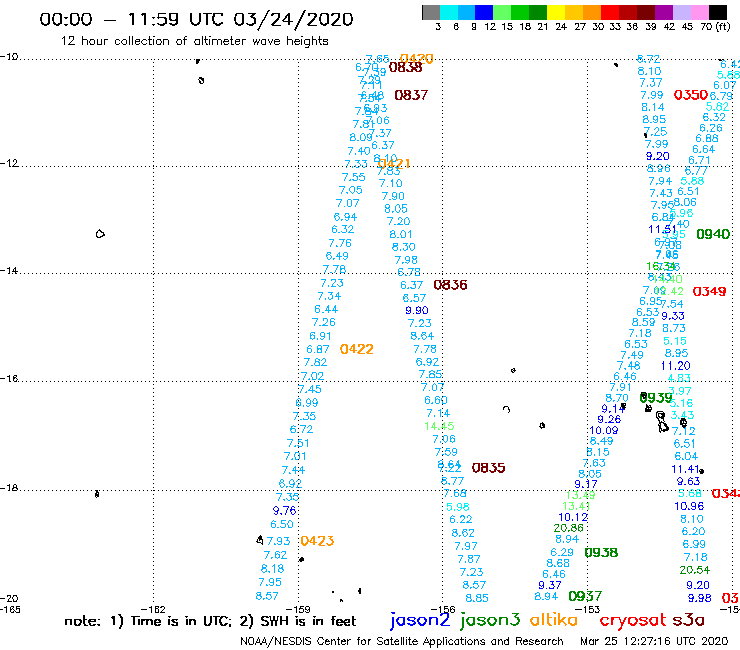Click the latitude axis label '-18'
This screenshot has width=740, height=650.
click(x=9, y=487)
